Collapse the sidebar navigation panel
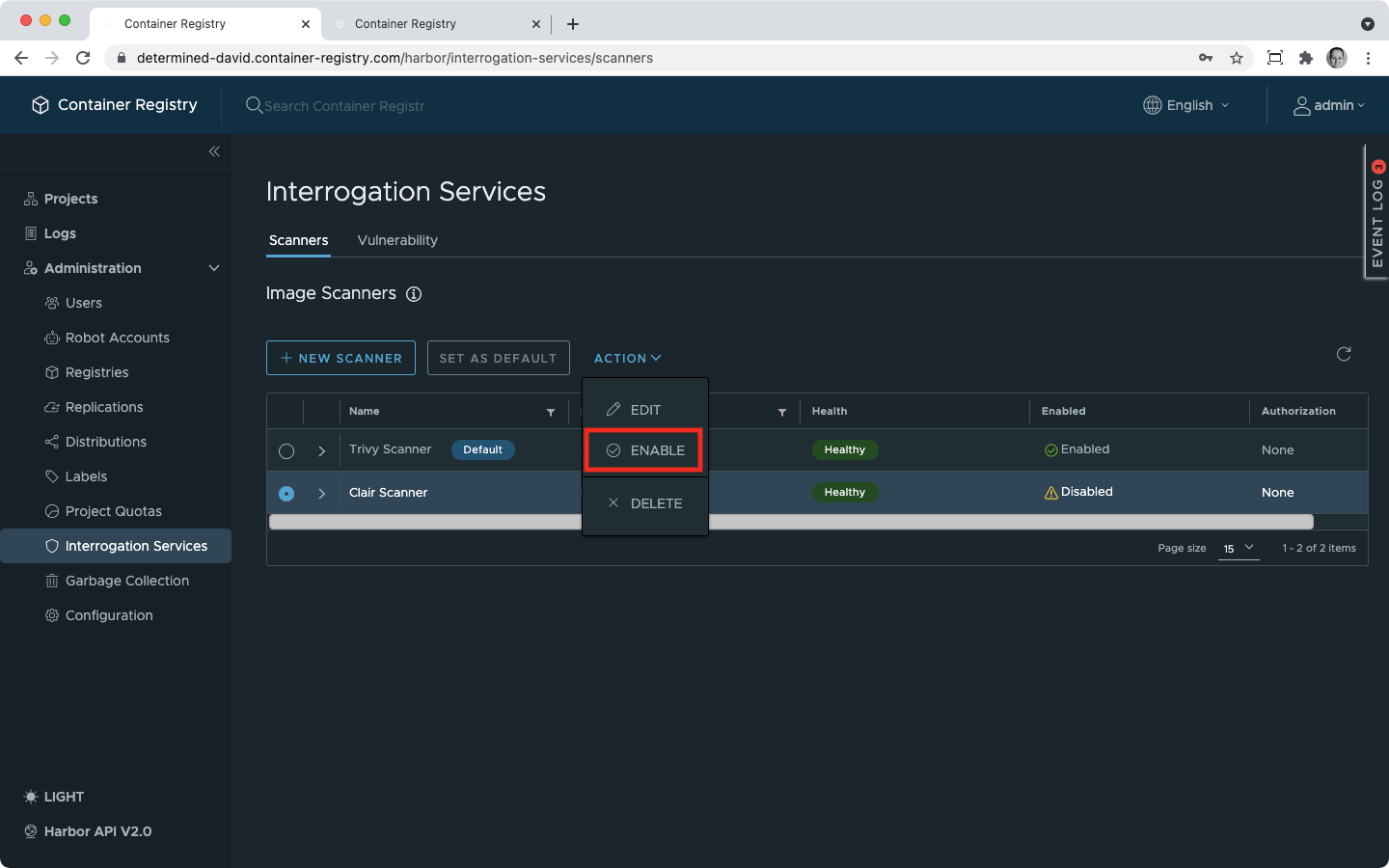Image resolution: width=1389 pixels, height=868 pixels. click(x=214, y=151)
